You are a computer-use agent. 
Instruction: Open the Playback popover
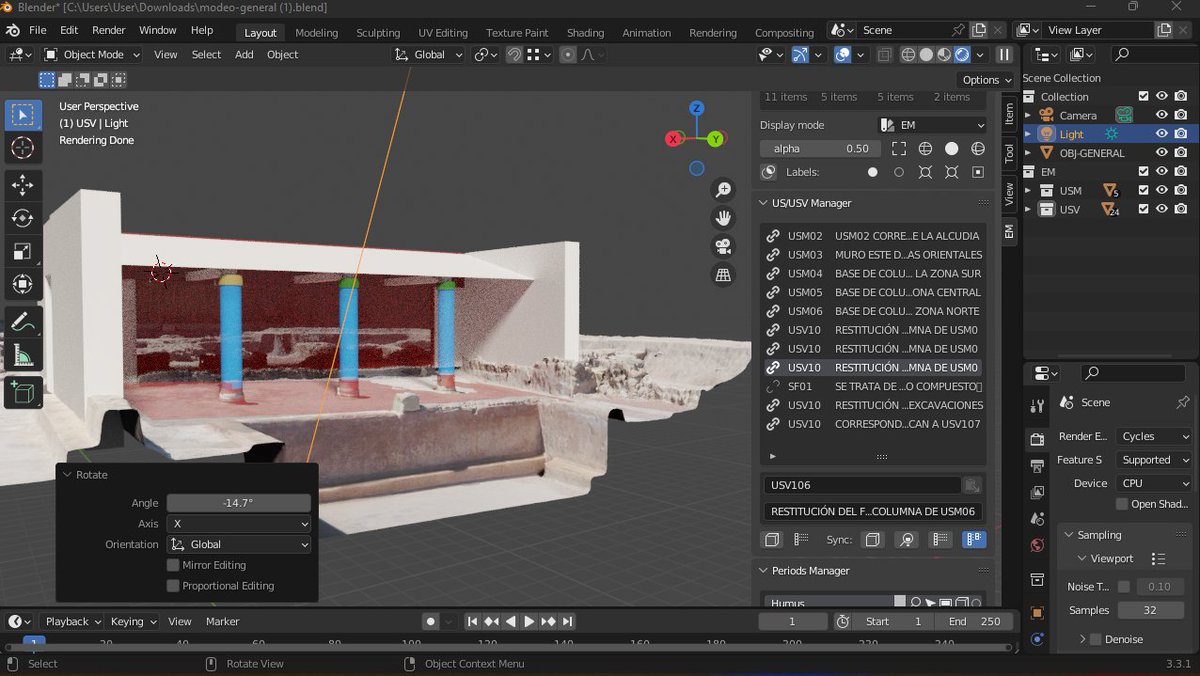click(73, 621)
